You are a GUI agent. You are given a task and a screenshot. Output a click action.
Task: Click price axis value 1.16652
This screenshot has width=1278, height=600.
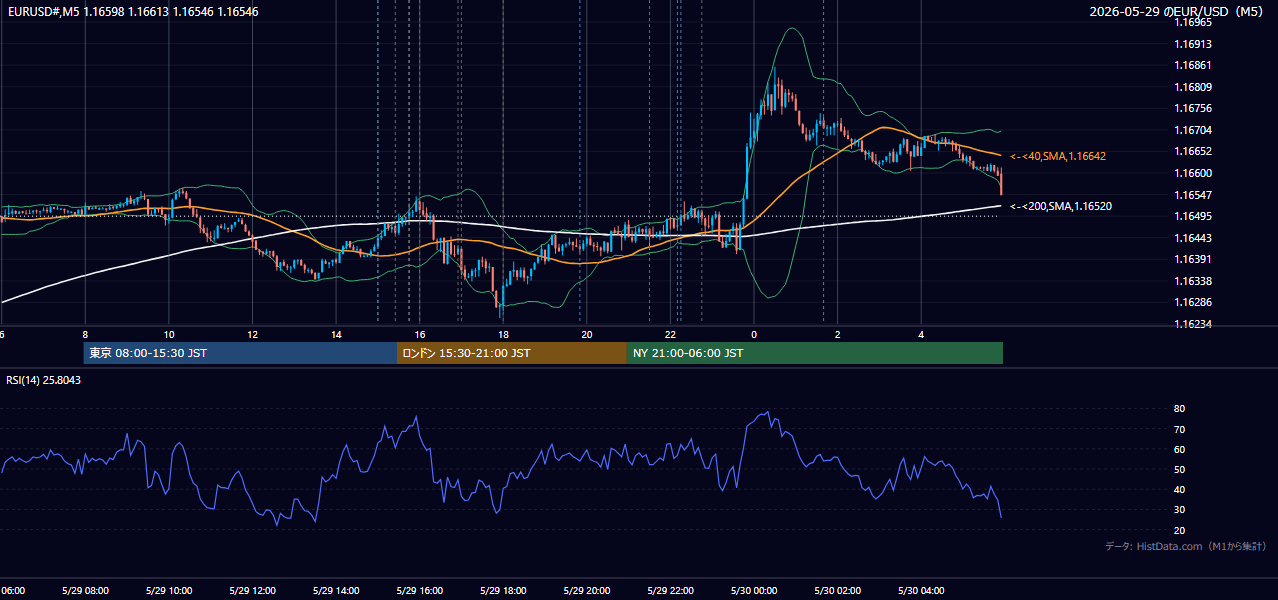[1194, 151]
